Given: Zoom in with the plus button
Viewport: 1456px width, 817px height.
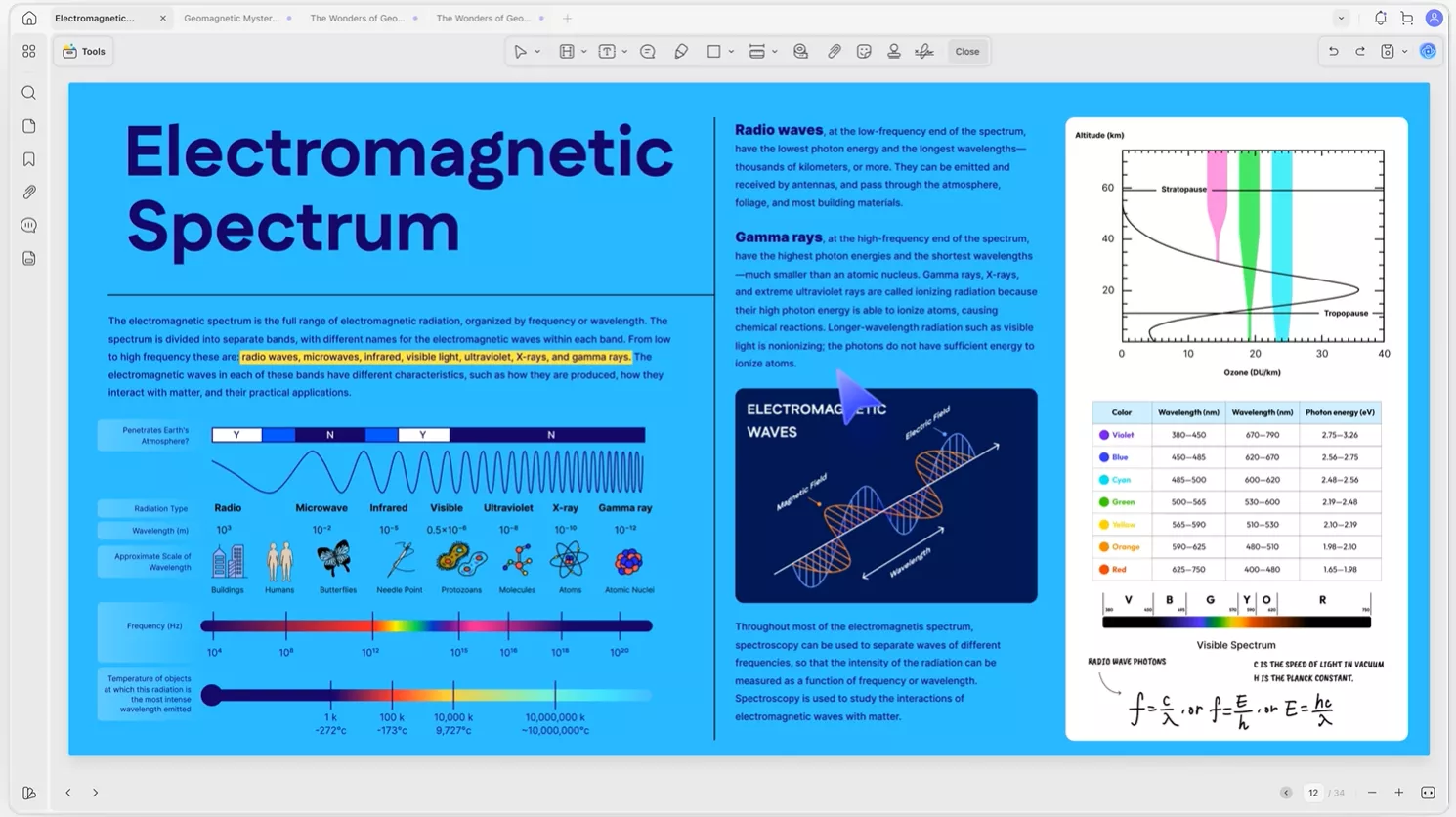Looking at the screenshot, I should 1398,793.
